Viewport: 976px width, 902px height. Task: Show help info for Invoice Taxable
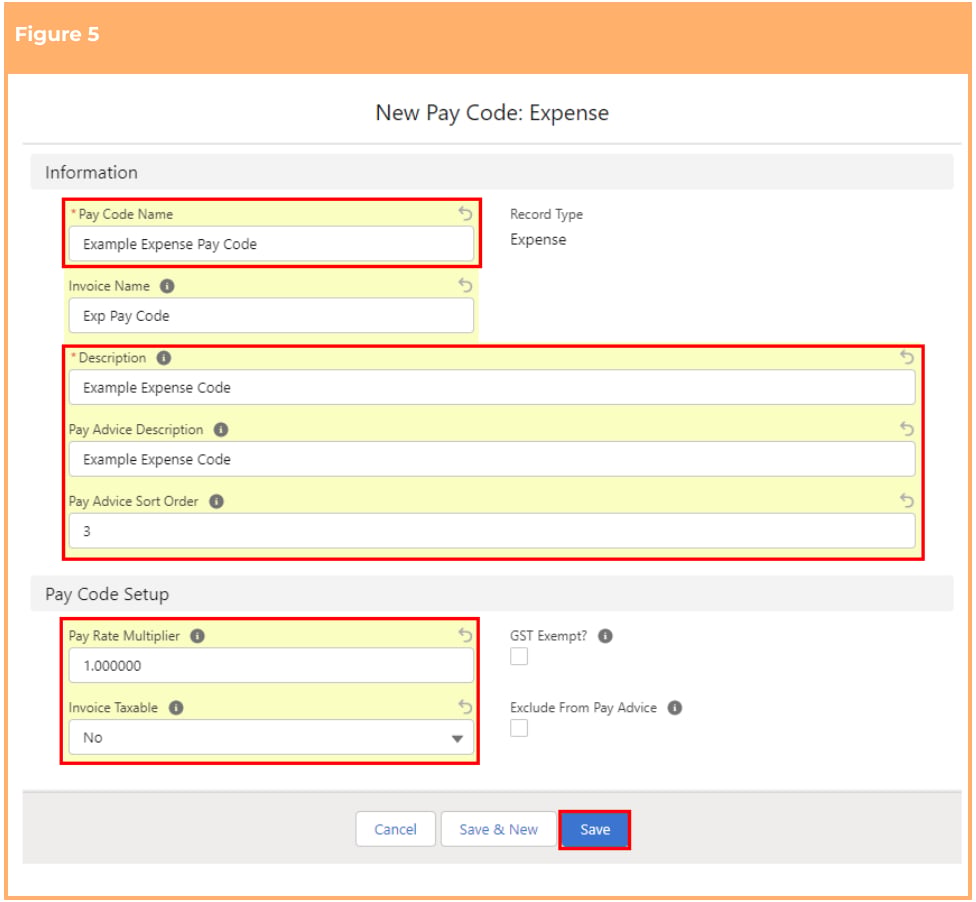[x=176, y=708]
